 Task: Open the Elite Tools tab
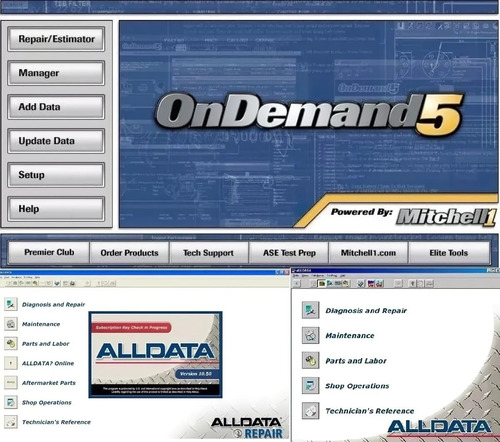(x=449, y=253)
